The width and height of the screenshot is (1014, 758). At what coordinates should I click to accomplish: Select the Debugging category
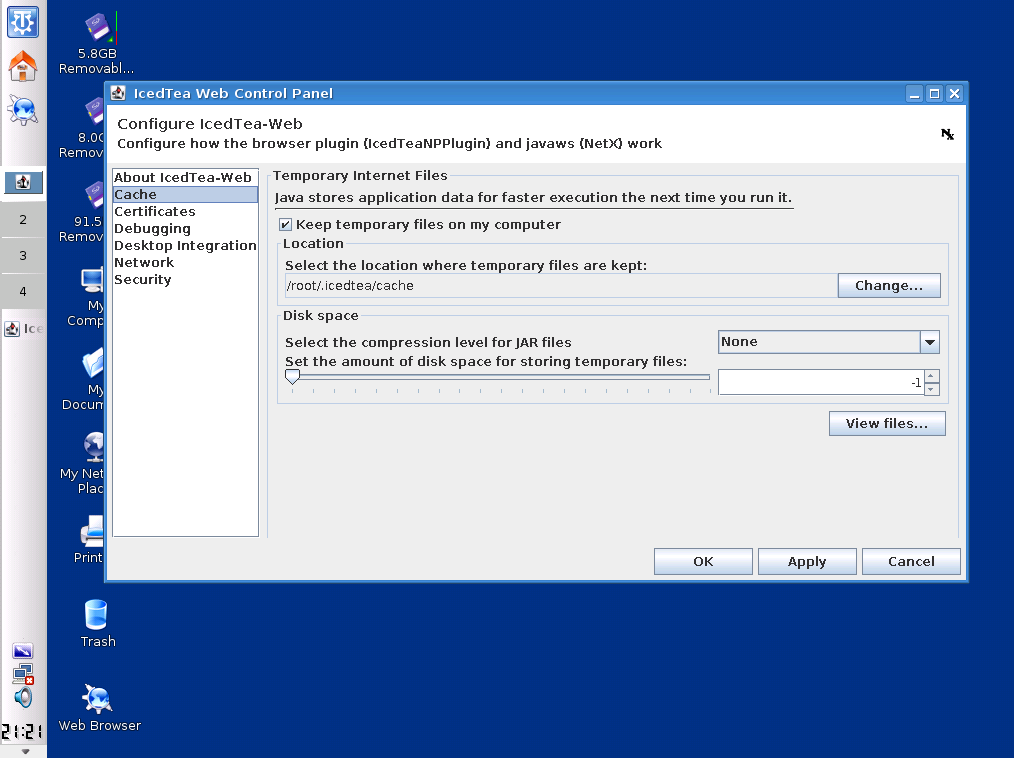pos(185,228)
